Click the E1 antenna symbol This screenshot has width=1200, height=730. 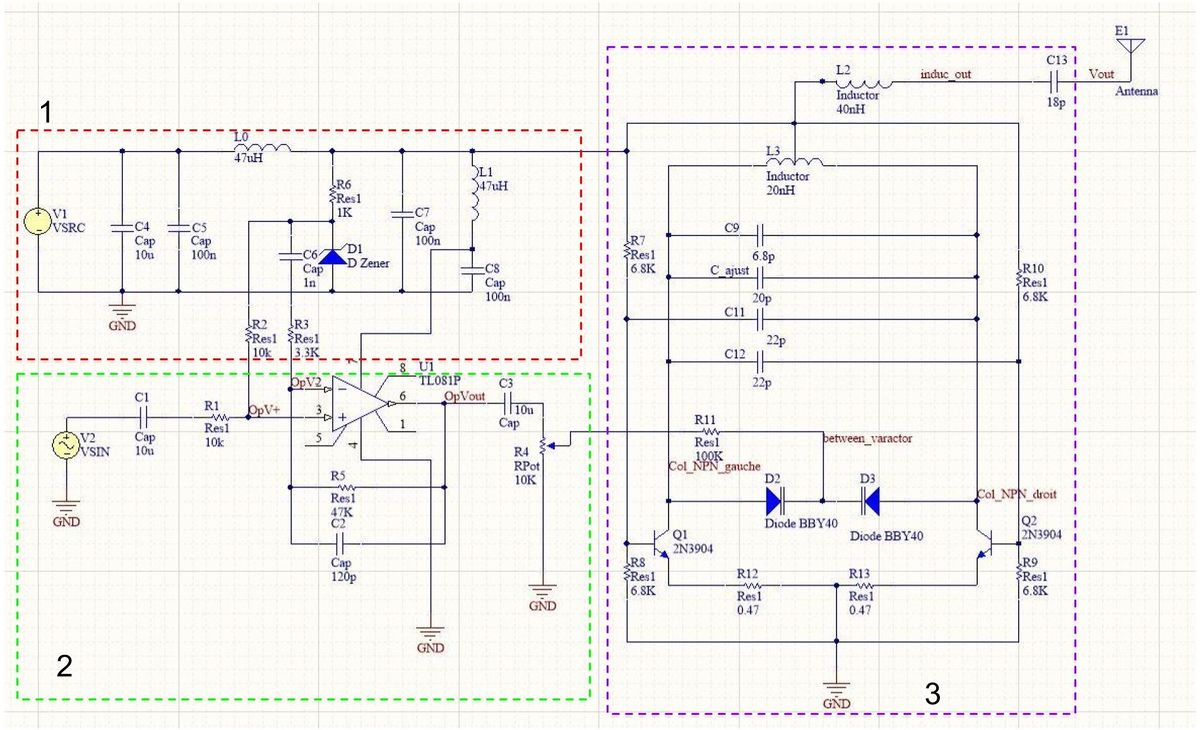click(x=1130, y=50)
